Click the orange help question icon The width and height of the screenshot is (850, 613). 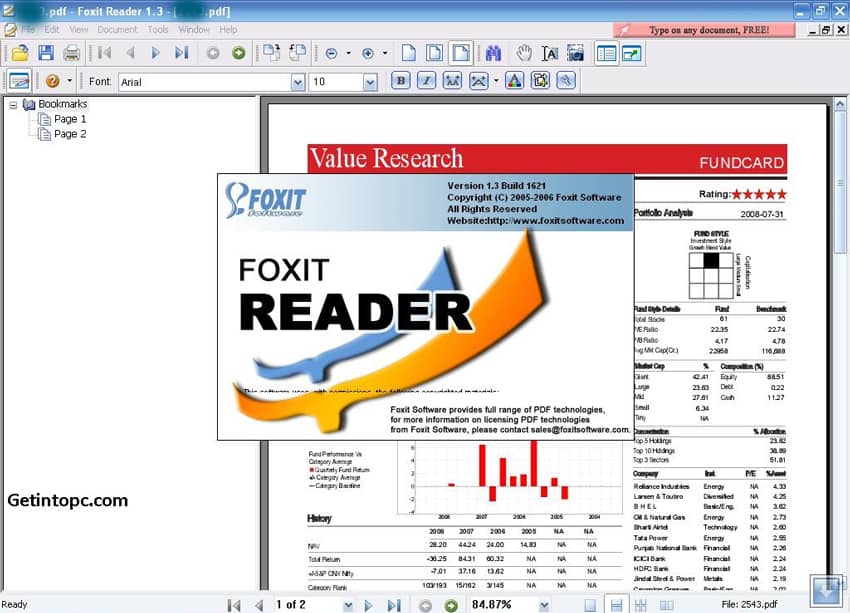(53, 81)
